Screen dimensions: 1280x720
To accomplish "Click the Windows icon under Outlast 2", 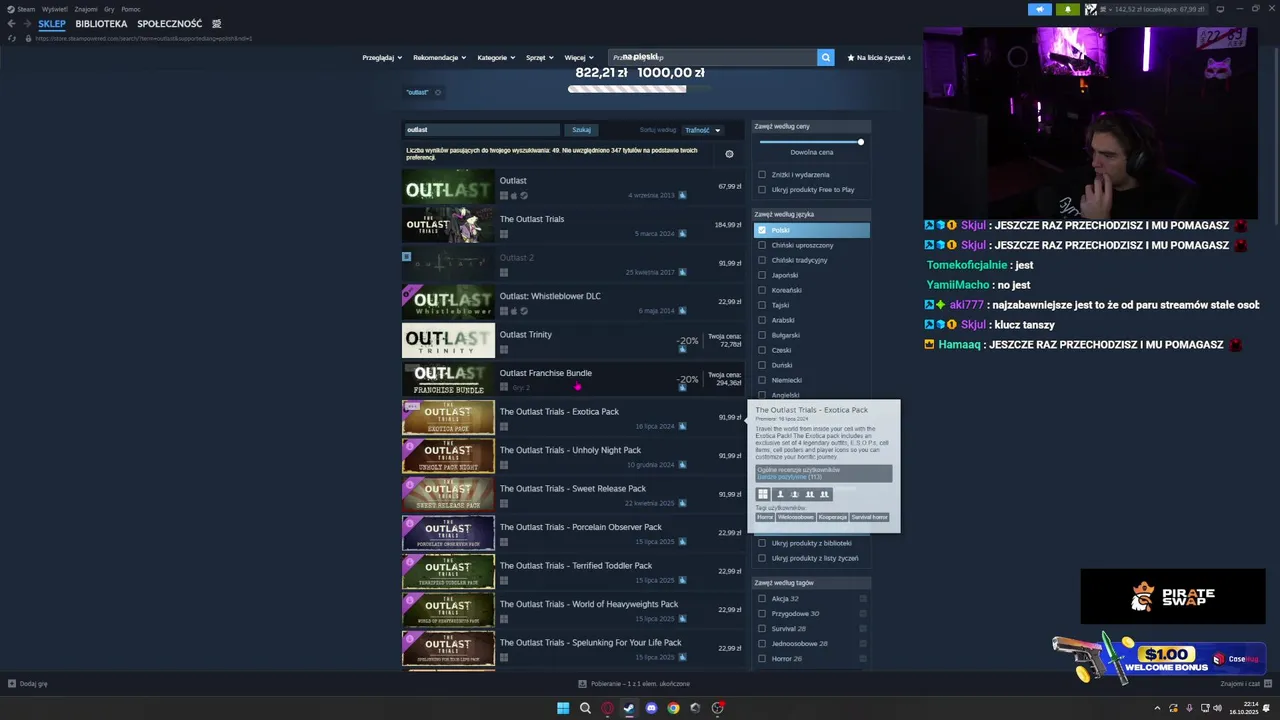I will pos(504,272).
